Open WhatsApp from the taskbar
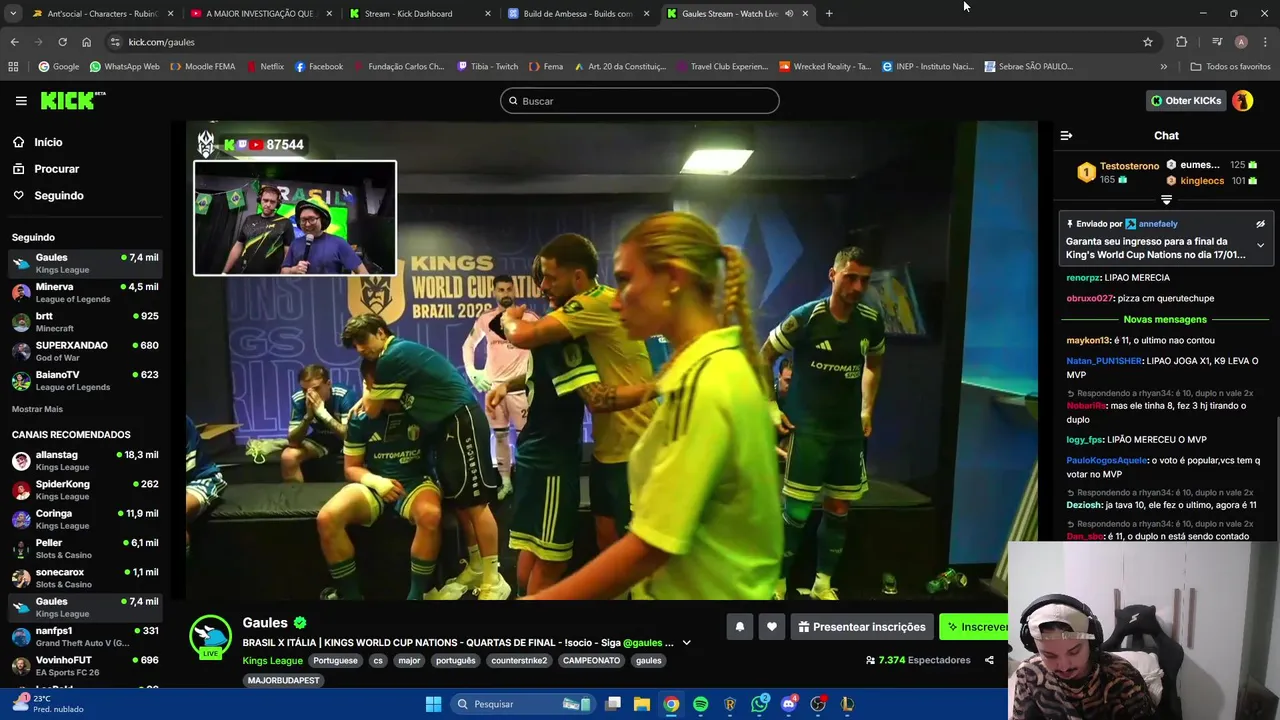 tap(759, 704)
